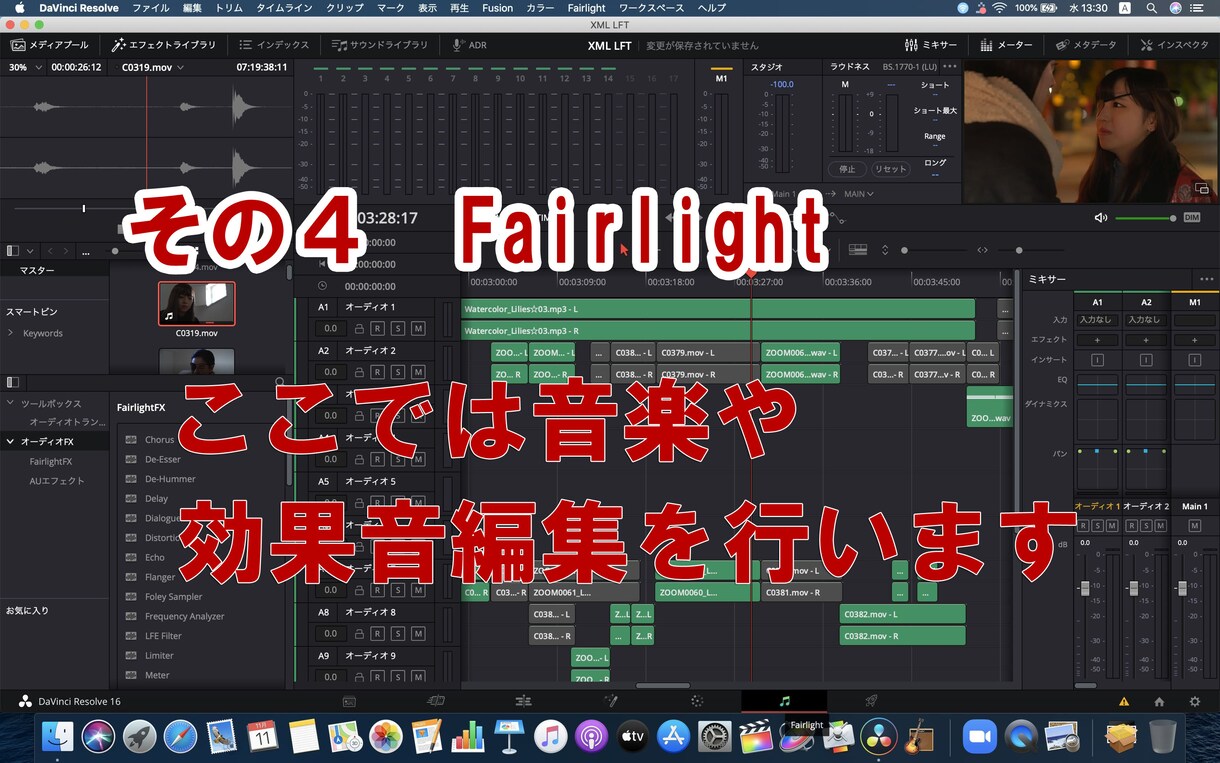This screenshot has width=1220, height=763.
Task: Open the 30% waveform zoom dropdown
Action: 26,67
